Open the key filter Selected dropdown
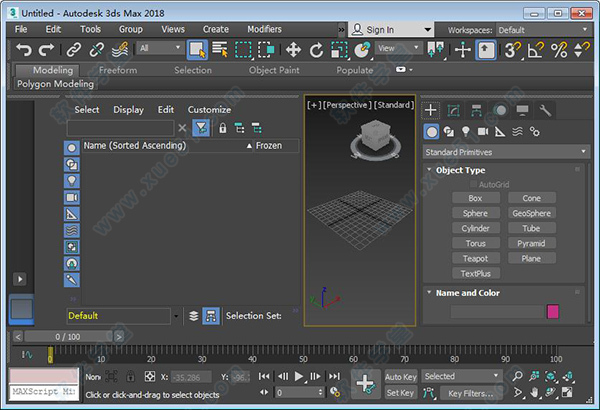Image resolution: width=600 pixels, height=410 pixels. [x=461, y=376]
